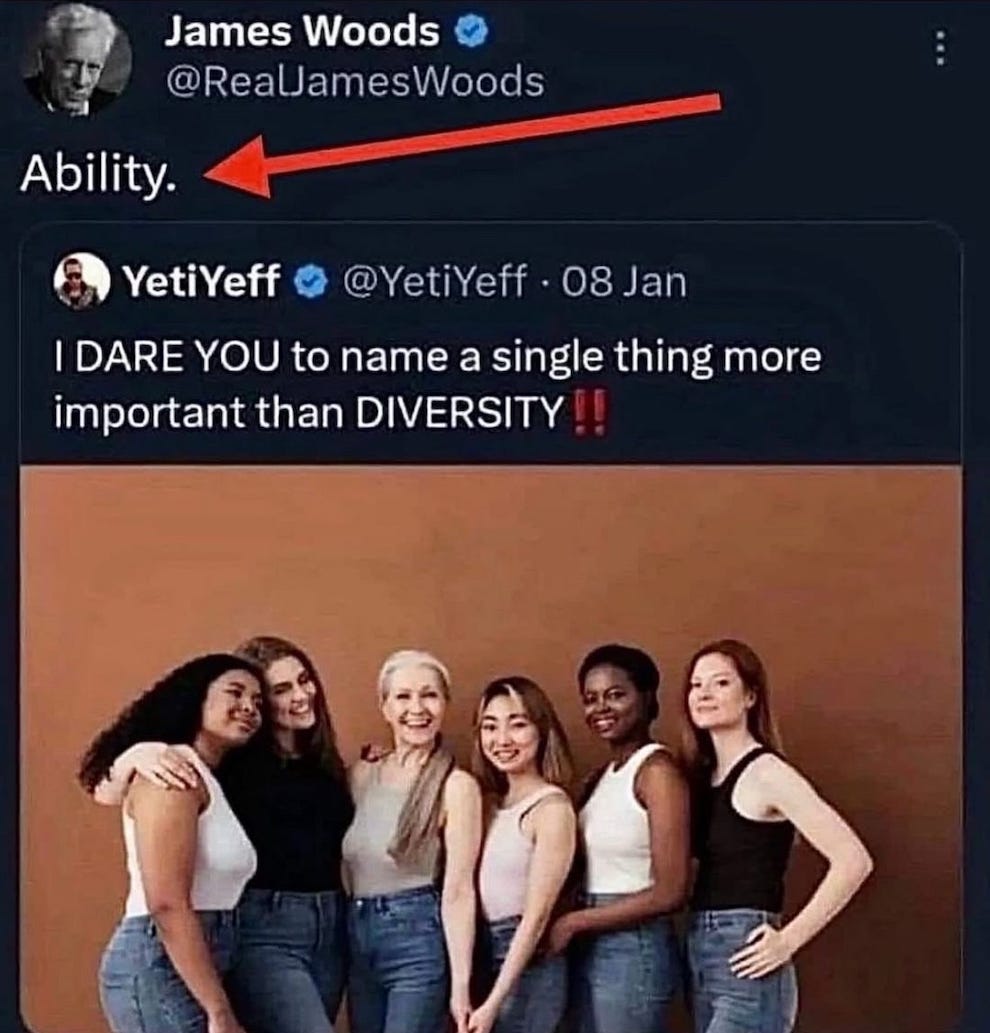
Task: Expand the group photo attachment
Action: click(491, 749)
